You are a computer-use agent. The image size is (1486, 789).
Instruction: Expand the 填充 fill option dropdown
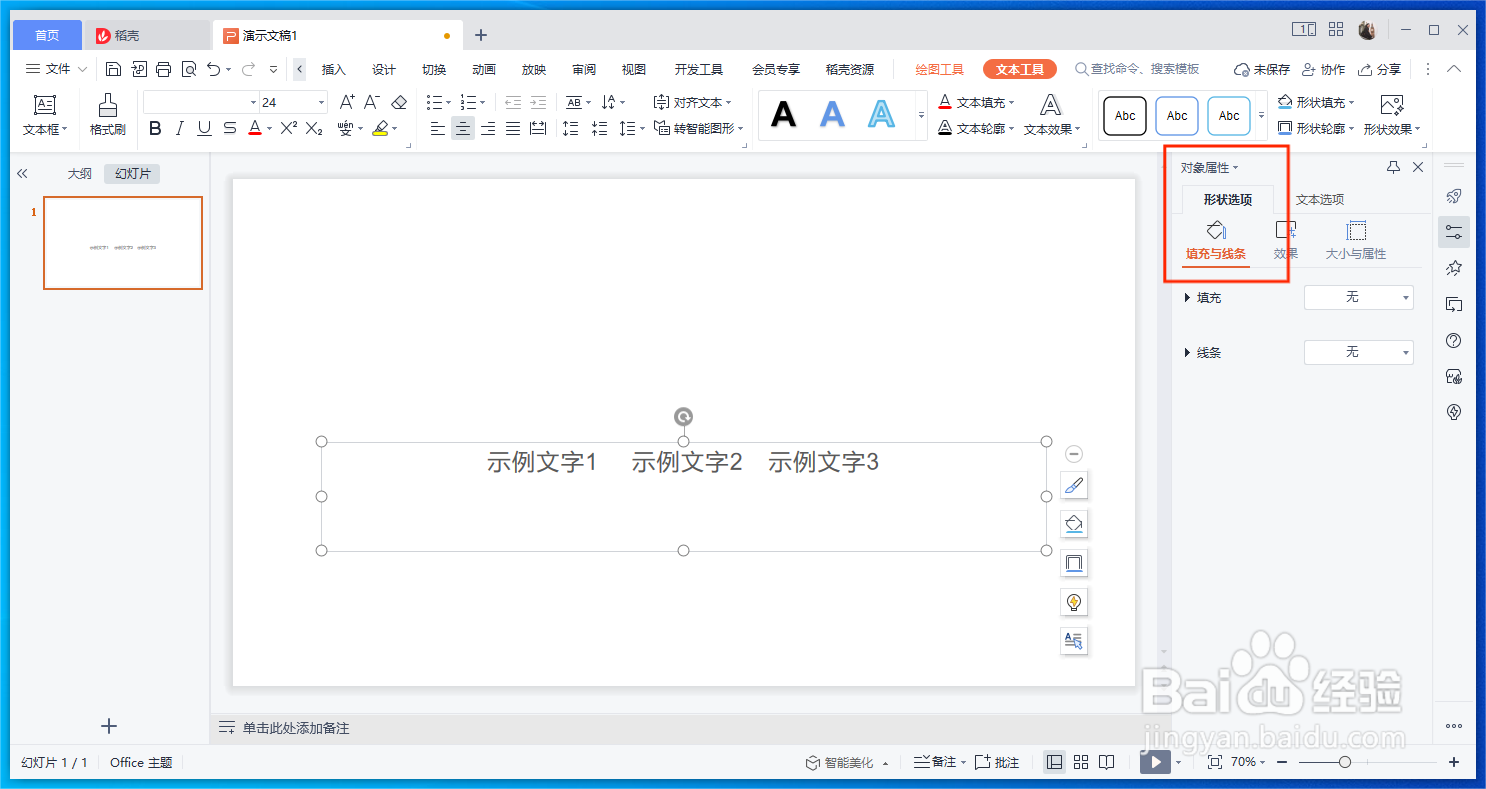[x=1358, y=297]
